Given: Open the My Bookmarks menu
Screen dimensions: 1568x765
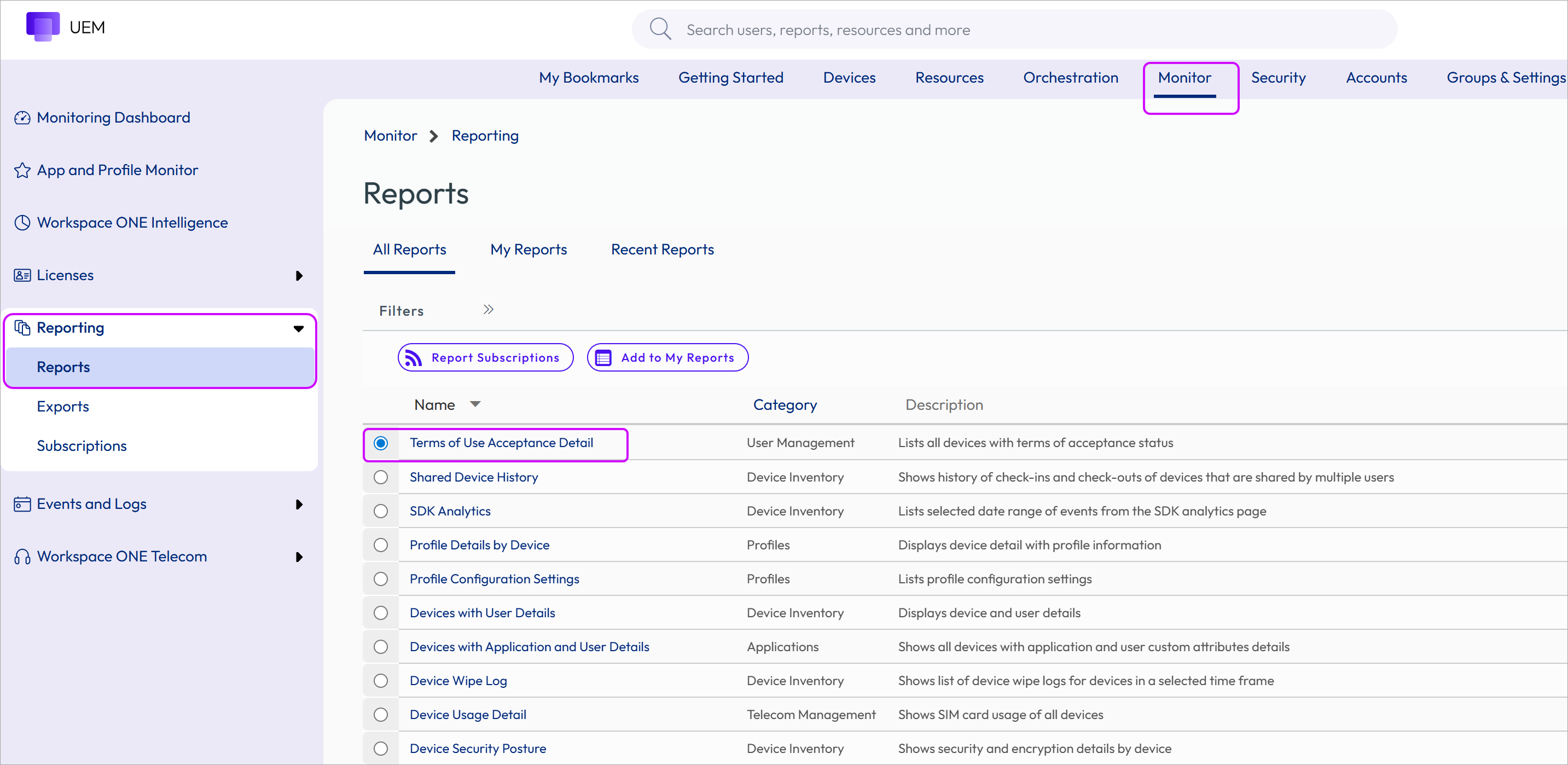Looking at the screenshot, I should tap(589, 78).
